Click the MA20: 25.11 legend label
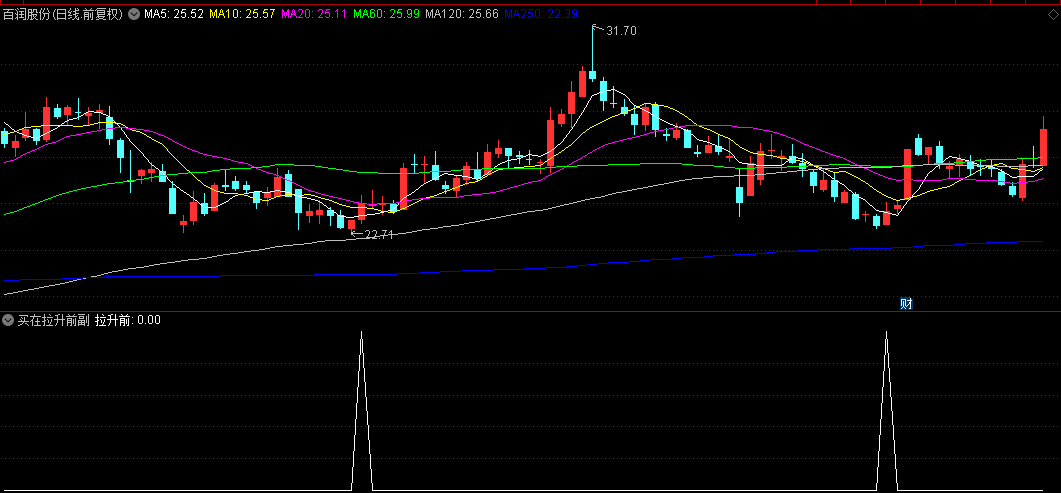 pos(314,14)
